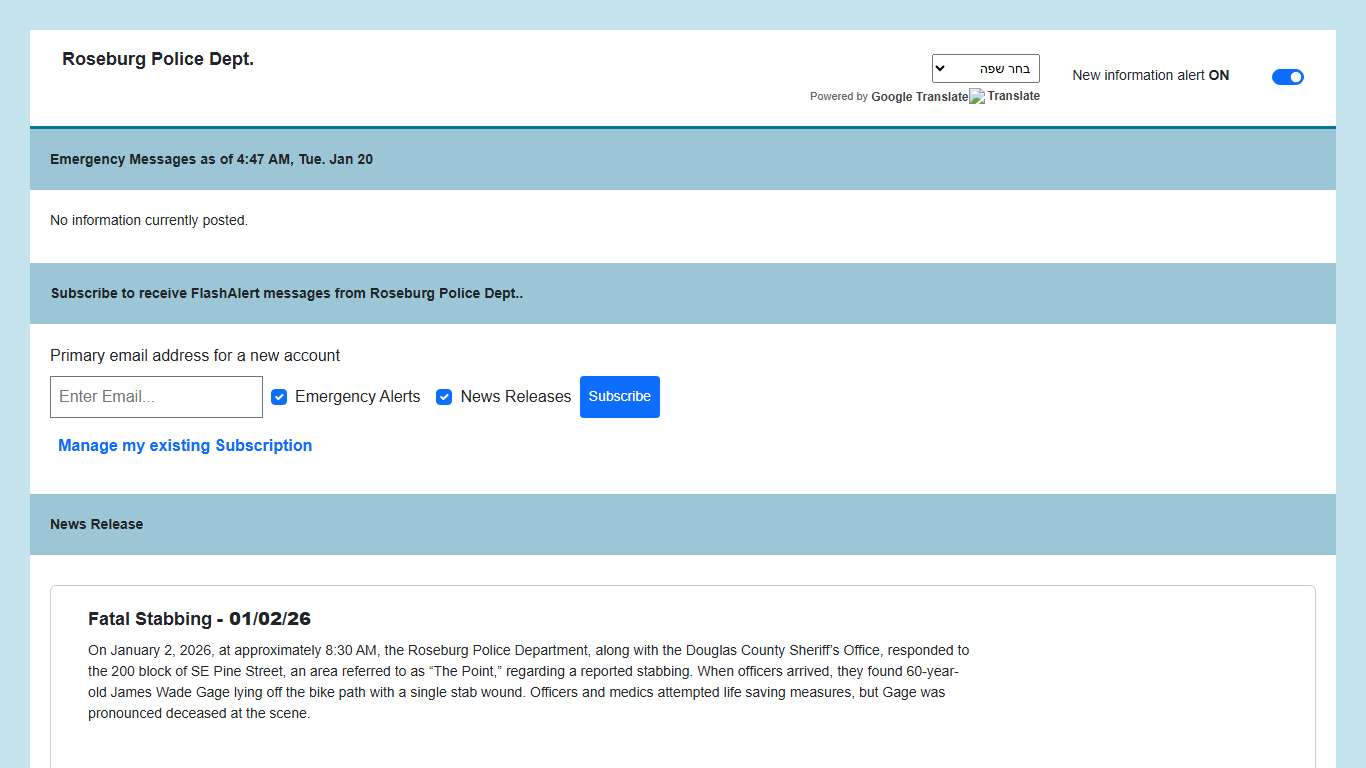The width and height of the screenshot is (1366, 768).
Task: Focus the Enter Email input field
Action: tap(156, 397)
